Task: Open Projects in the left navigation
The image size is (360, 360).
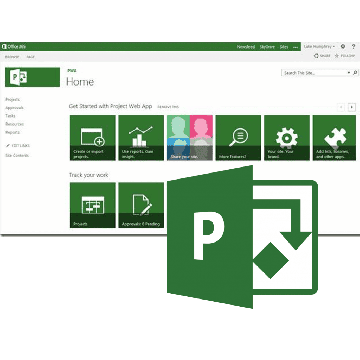Action: [x=12, y=99]
